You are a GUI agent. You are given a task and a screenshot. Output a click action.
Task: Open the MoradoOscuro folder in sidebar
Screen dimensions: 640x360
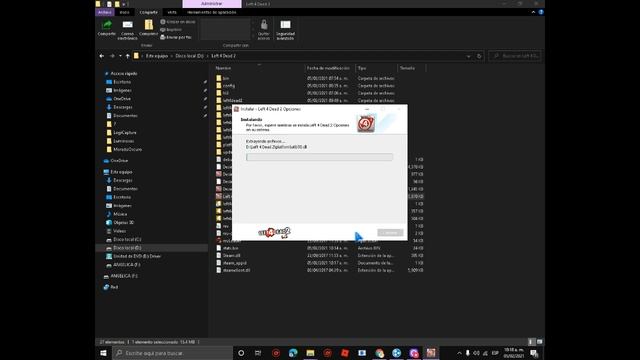(x=127, y=149)
